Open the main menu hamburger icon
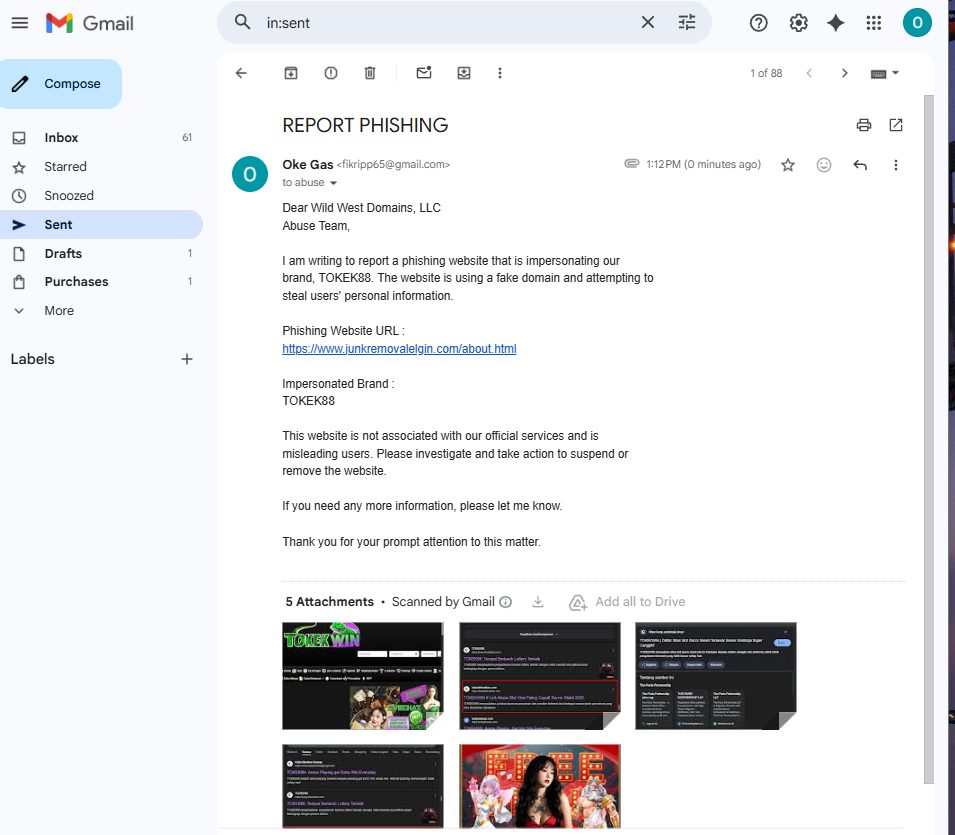Viewport: 955px width, 835px height. tap(19, 23)
